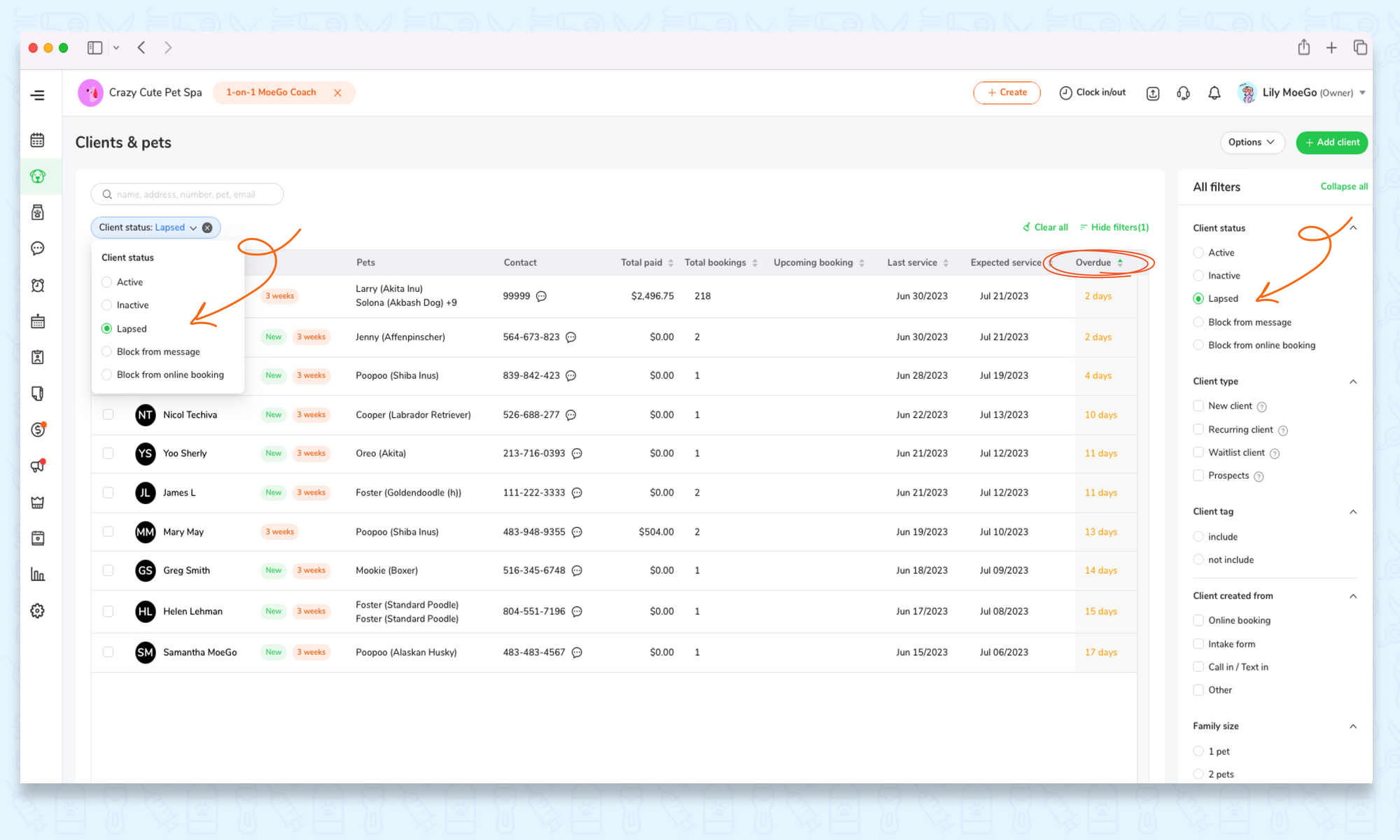This screenshot has width=1400, height=840.
Task: Open the Options dropdown
Action: point(1252,142)
